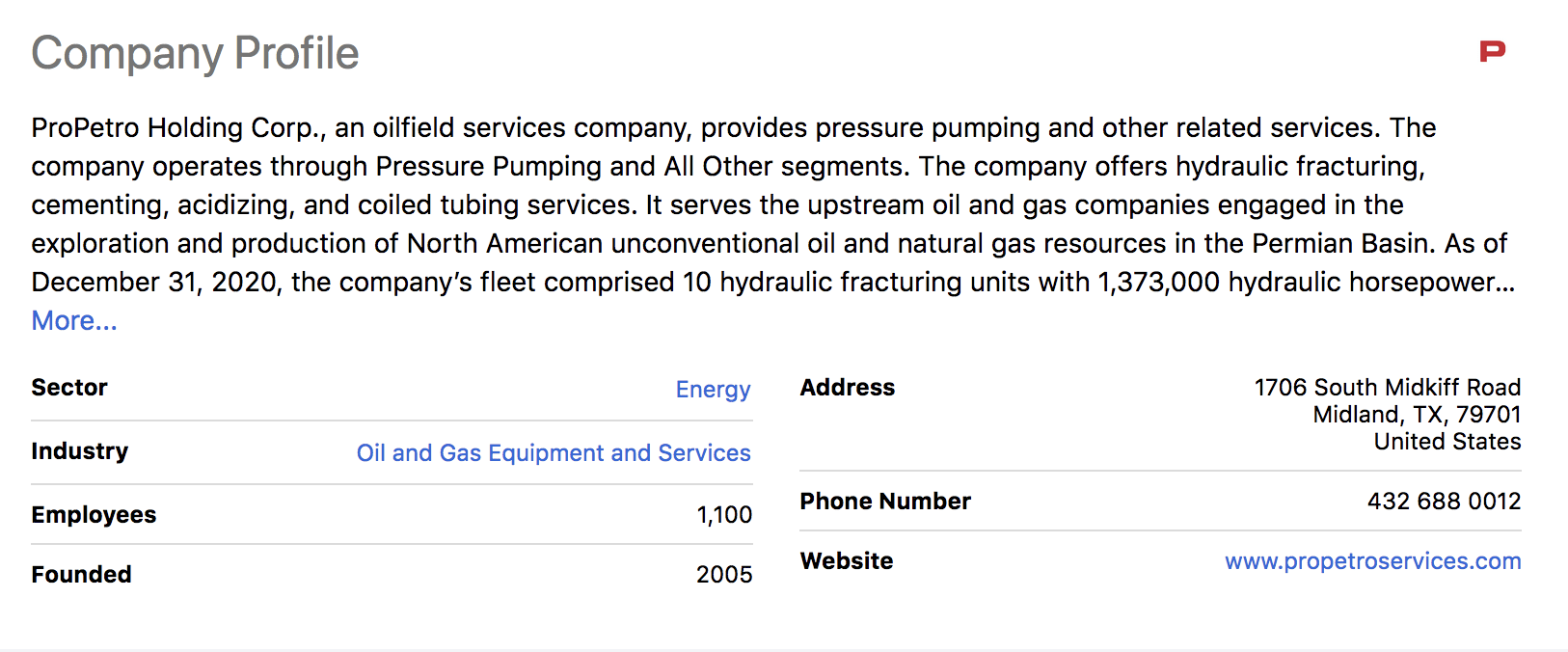Click the founded year 2005

pyautogui.click(x=724, y=575)
